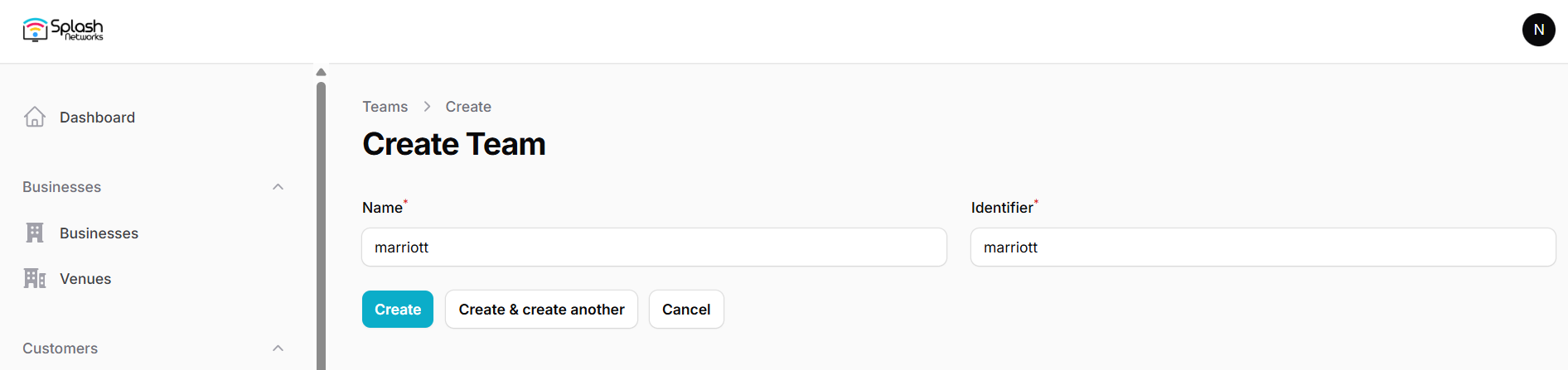This screenshot has width=1568, height=370.
Task: Click the Splash Networks logo
Action: point(63,30)
